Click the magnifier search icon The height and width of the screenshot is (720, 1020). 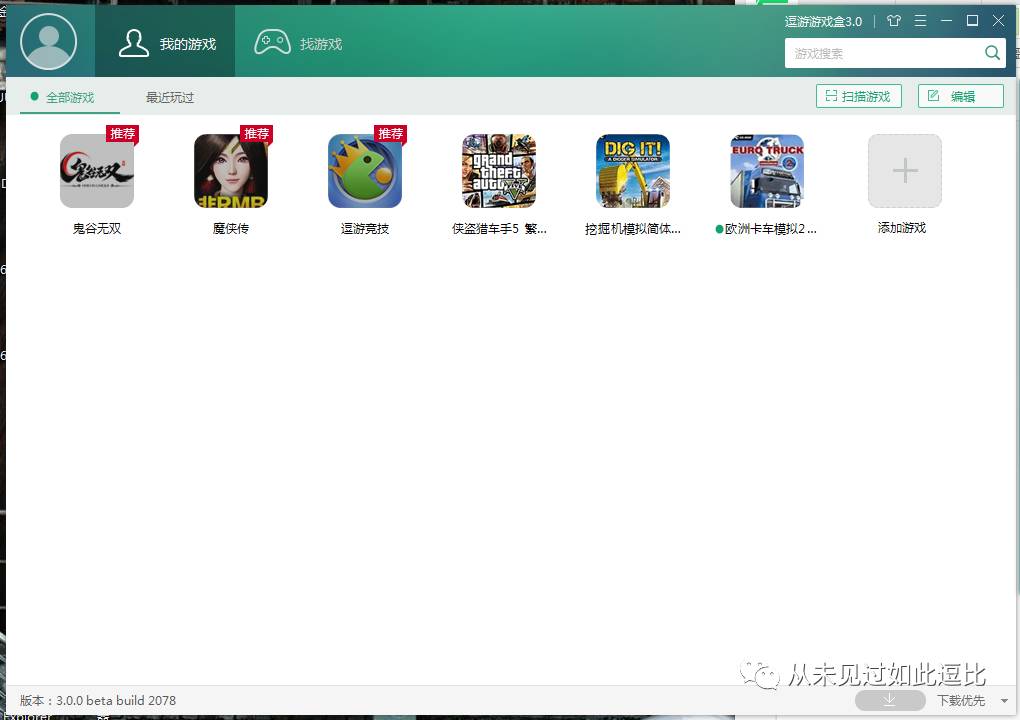point(992,53)
